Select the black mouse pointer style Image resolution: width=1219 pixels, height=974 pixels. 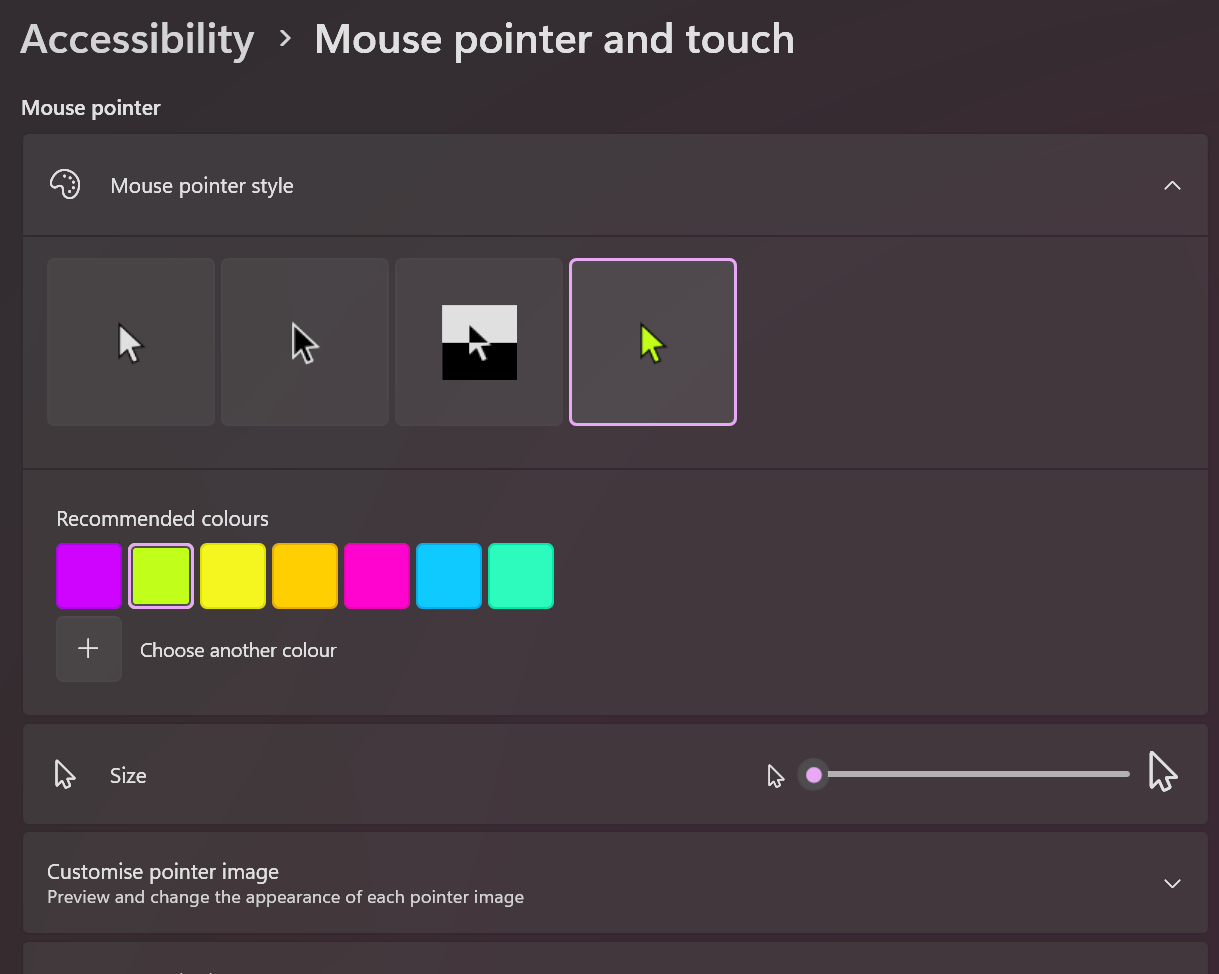pyautogui.click(x=305, y=342)
